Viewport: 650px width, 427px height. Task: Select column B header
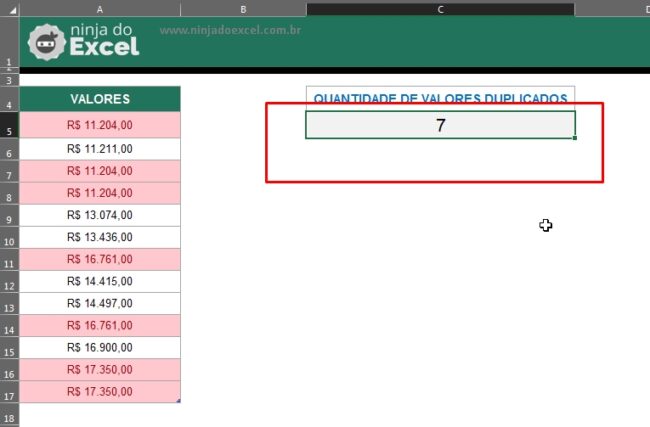[x=243, y=9]
